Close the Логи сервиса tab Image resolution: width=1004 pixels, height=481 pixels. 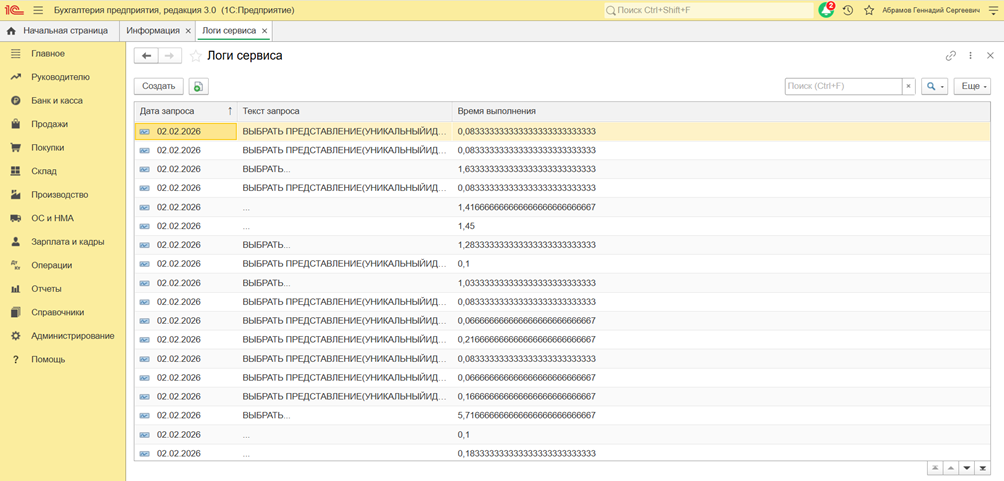point(265,31)
